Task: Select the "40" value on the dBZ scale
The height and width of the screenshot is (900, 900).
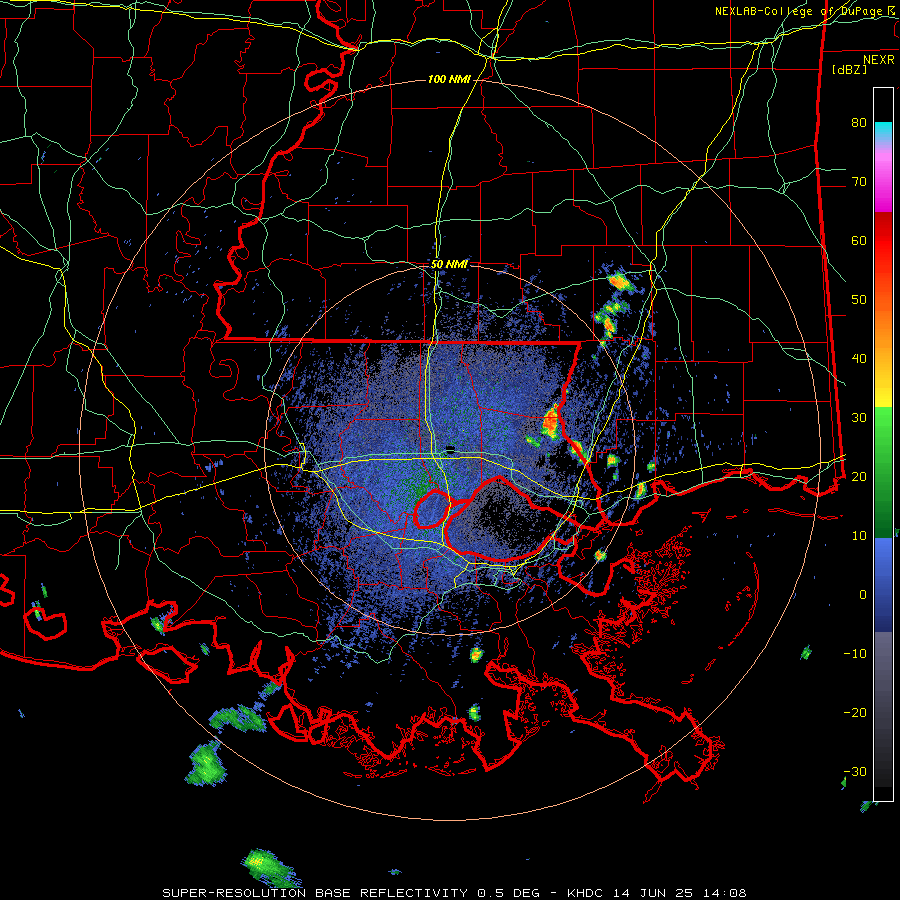Action: click(859, 359)
